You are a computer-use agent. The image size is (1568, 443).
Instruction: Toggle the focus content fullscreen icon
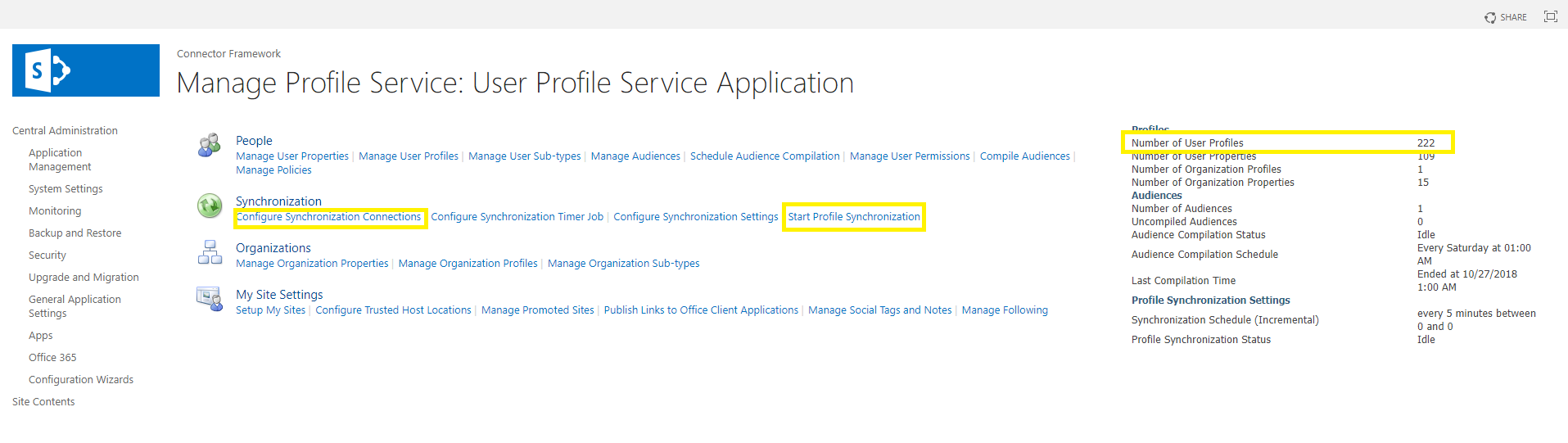pyautogui.click(x=1550, y=16)
